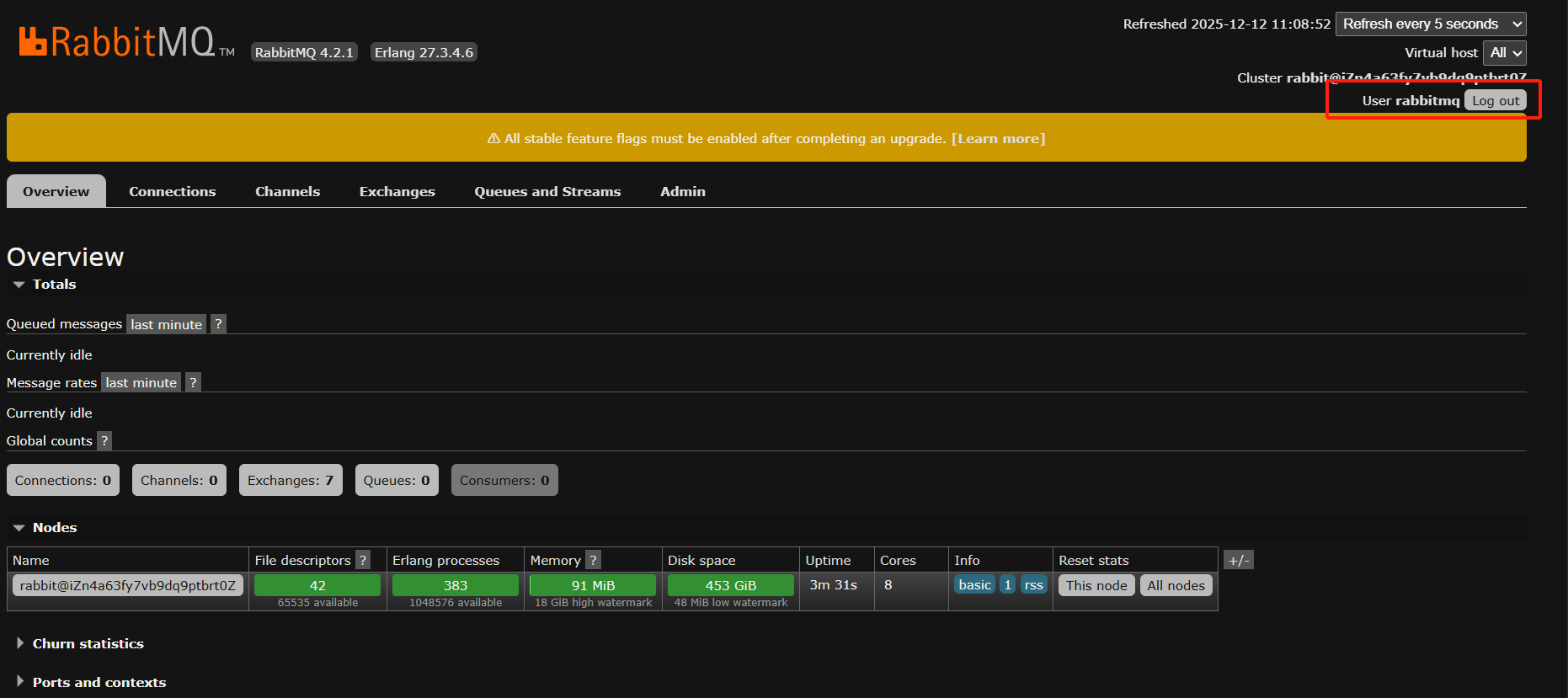Open the refresh interval dropdown

(x=1431, y=24)
